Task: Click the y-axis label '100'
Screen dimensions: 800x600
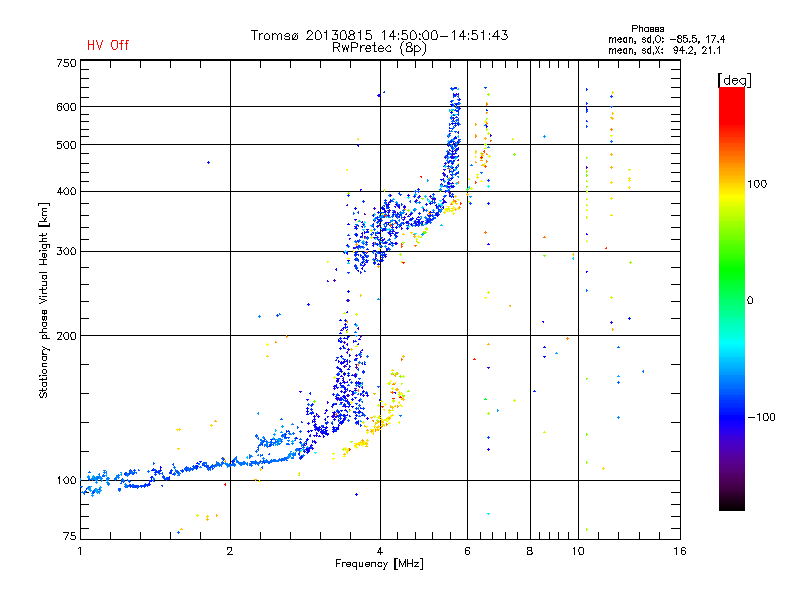Action: [66, 481]
